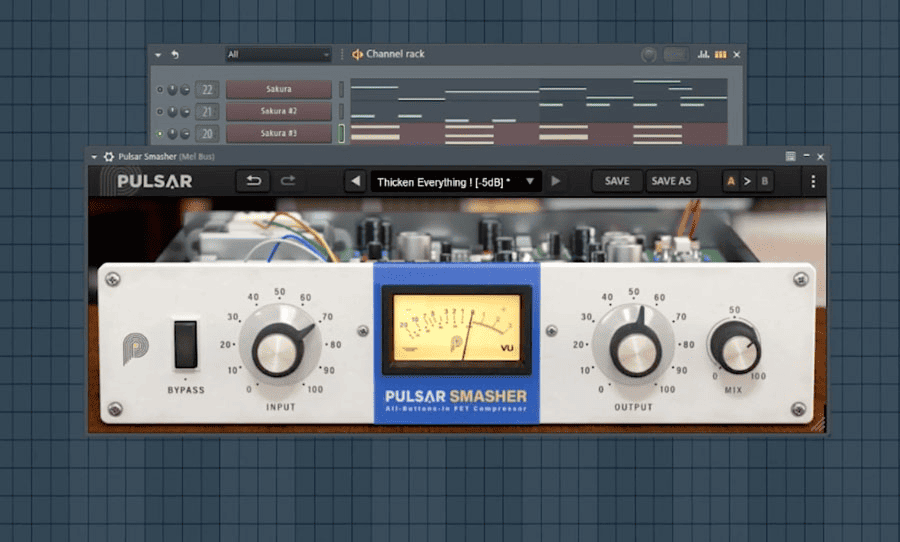Toggle mute LED for Sakura channel
This screenshot has width=900, height=542.
pyautogui.click(x=160, y=90)
